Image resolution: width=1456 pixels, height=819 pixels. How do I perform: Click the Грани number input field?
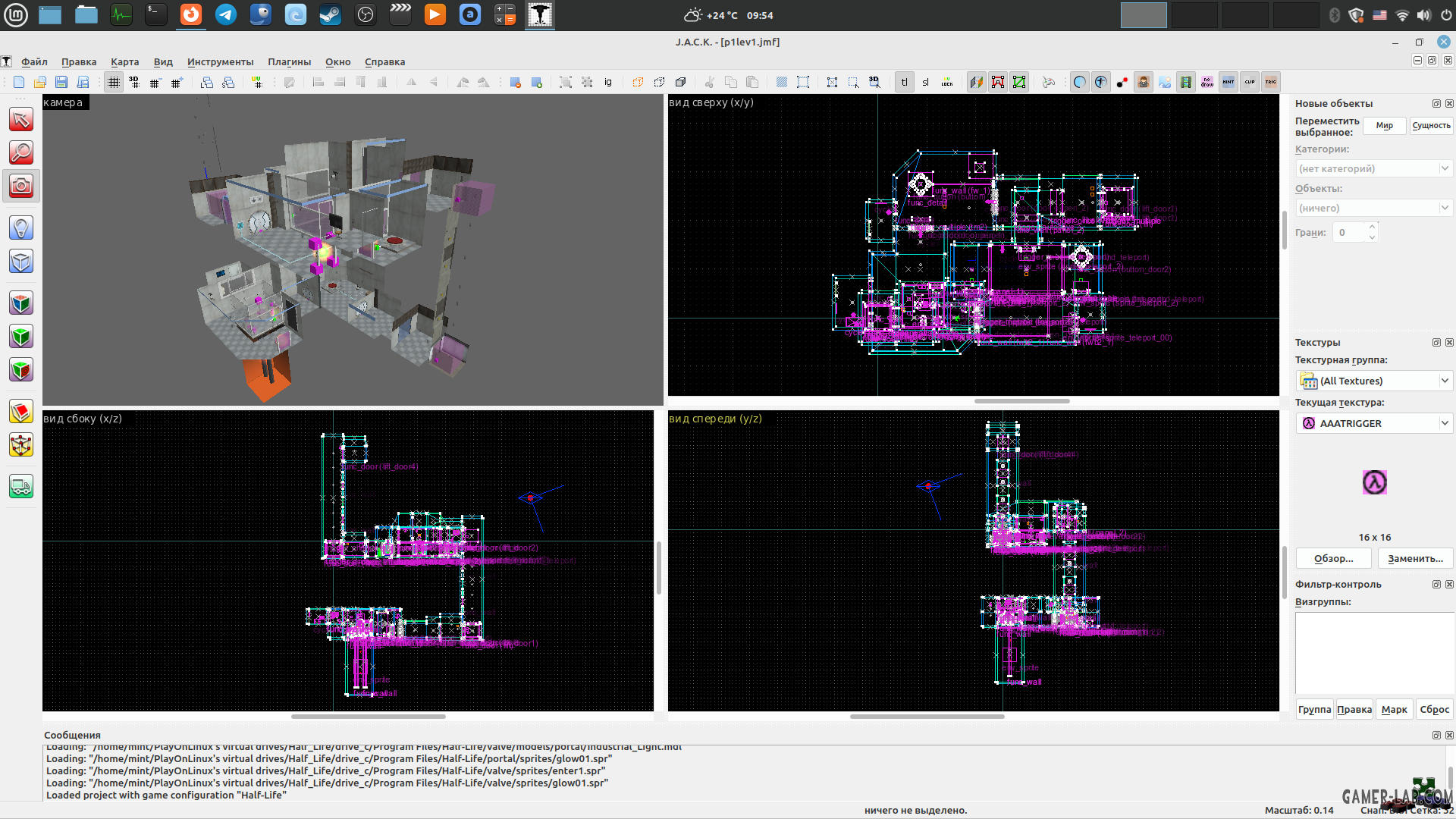click(1350, 233)
